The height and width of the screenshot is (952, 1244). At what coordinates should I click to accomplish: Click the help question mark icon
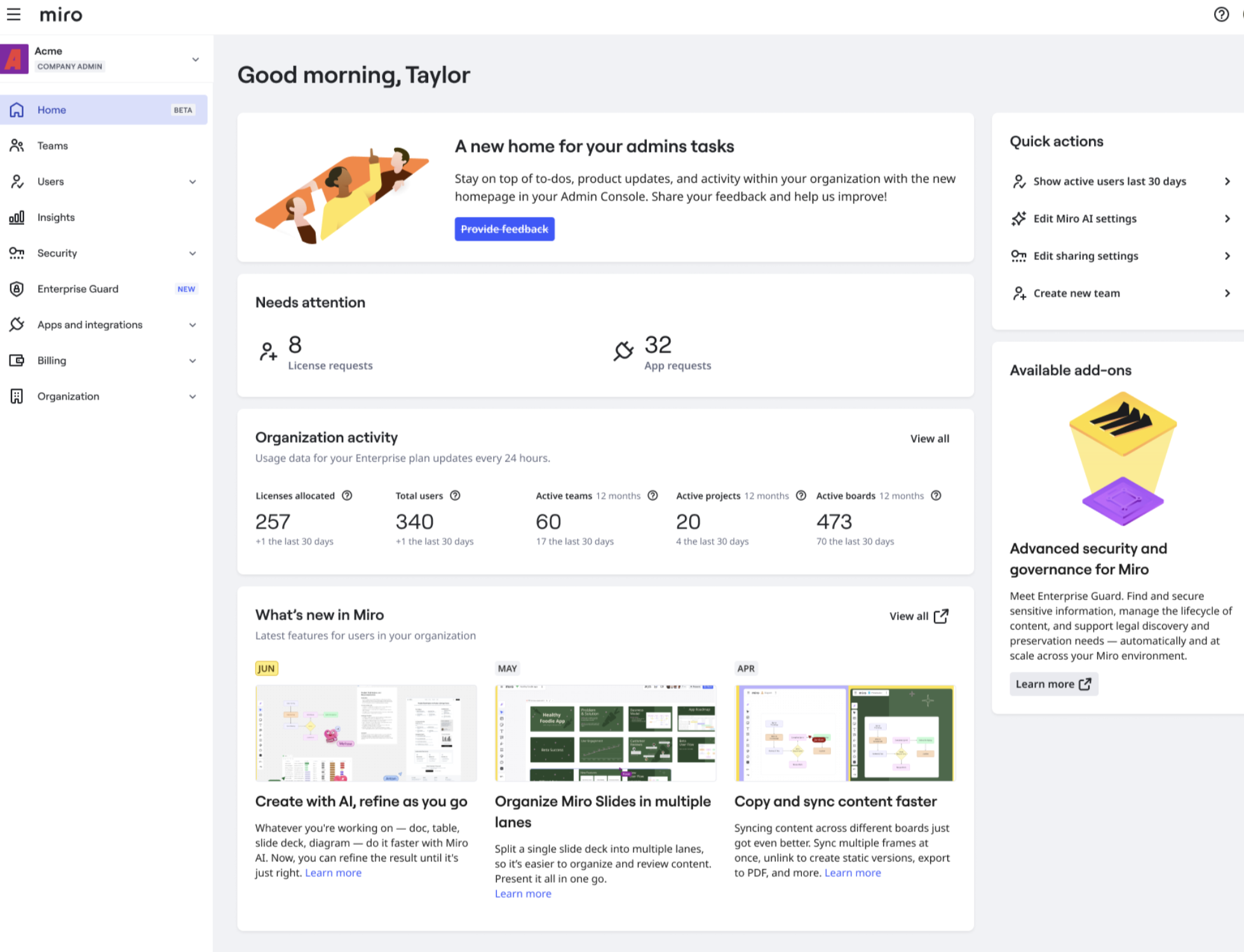point(1220,15)
